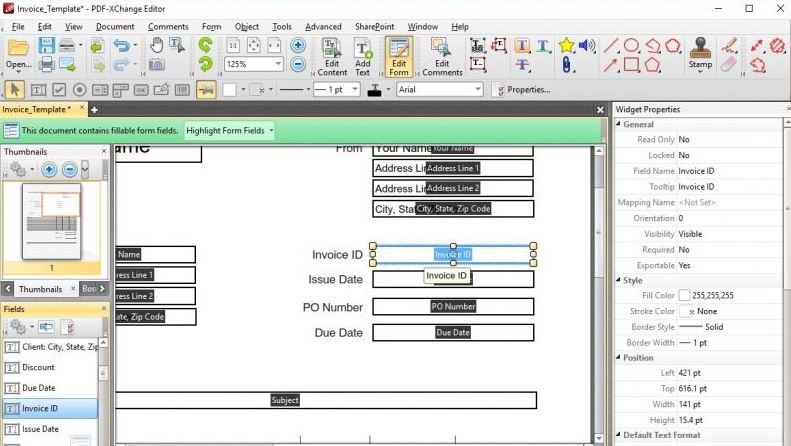The height and width of the screenshot is (446, 791).
Task: Open the Advanced menu
Action: click(x=323, y=27)
